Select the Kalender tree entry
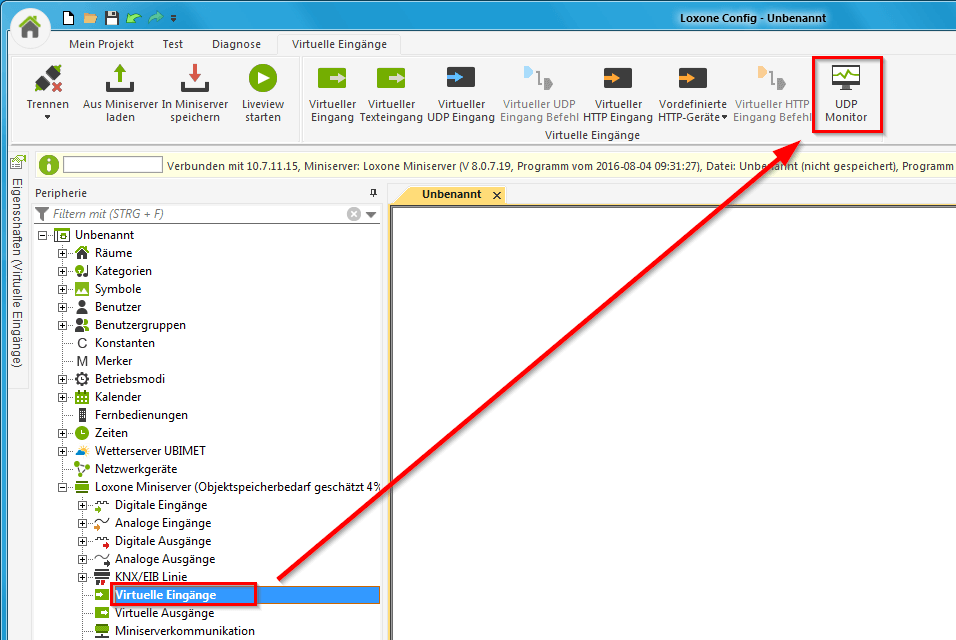This screenshot has height=640, width=956. (x=119, y=396)
